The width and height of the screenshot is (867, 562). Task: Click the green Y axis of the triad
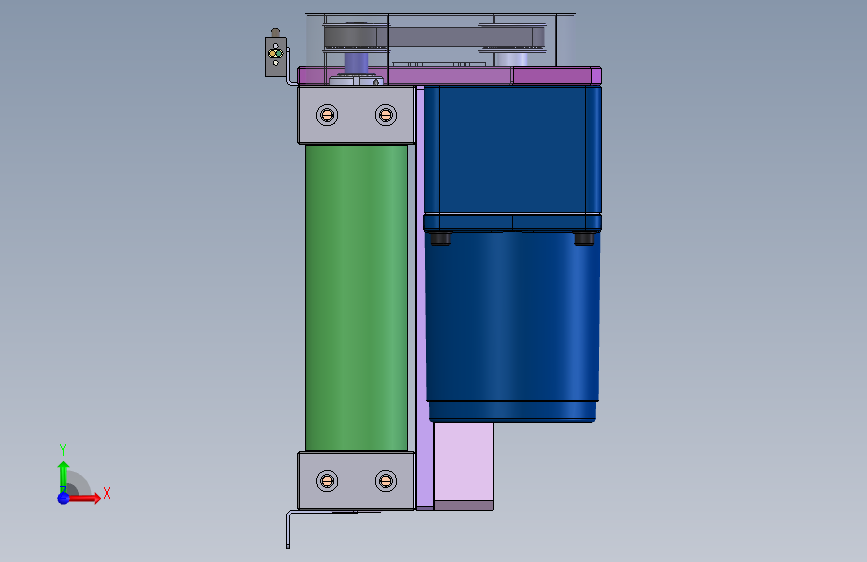click(x=63, y=477)
